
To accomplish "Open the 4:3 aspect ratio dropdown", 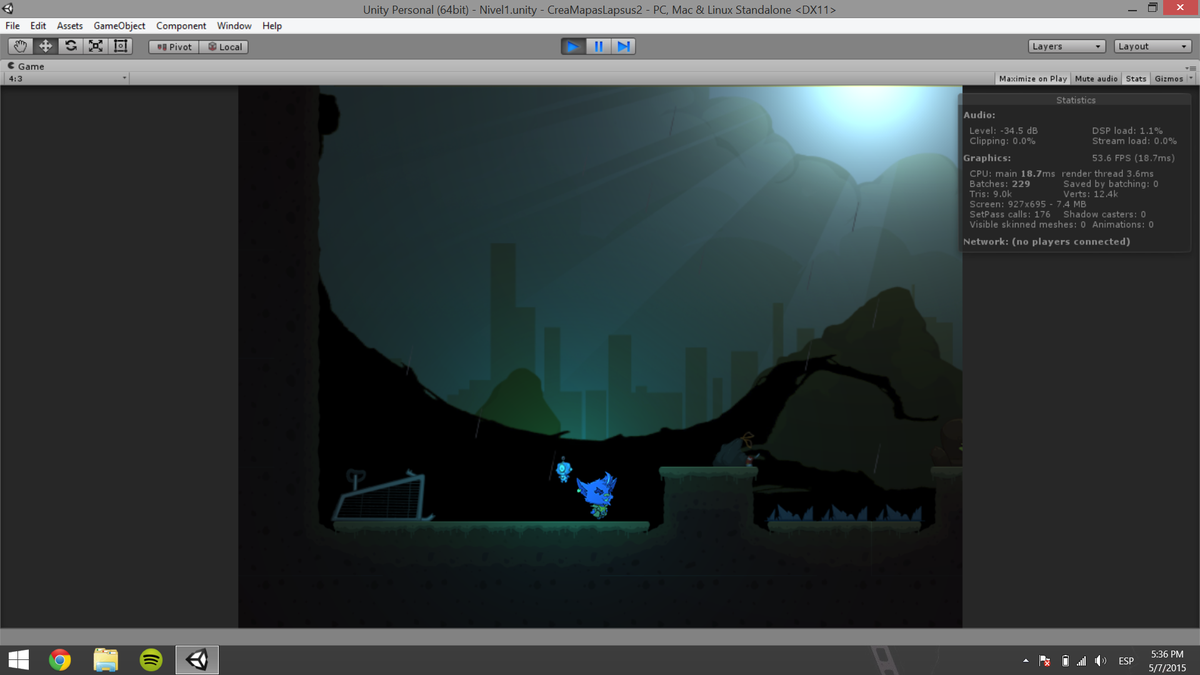I will (x=67, y=78).
